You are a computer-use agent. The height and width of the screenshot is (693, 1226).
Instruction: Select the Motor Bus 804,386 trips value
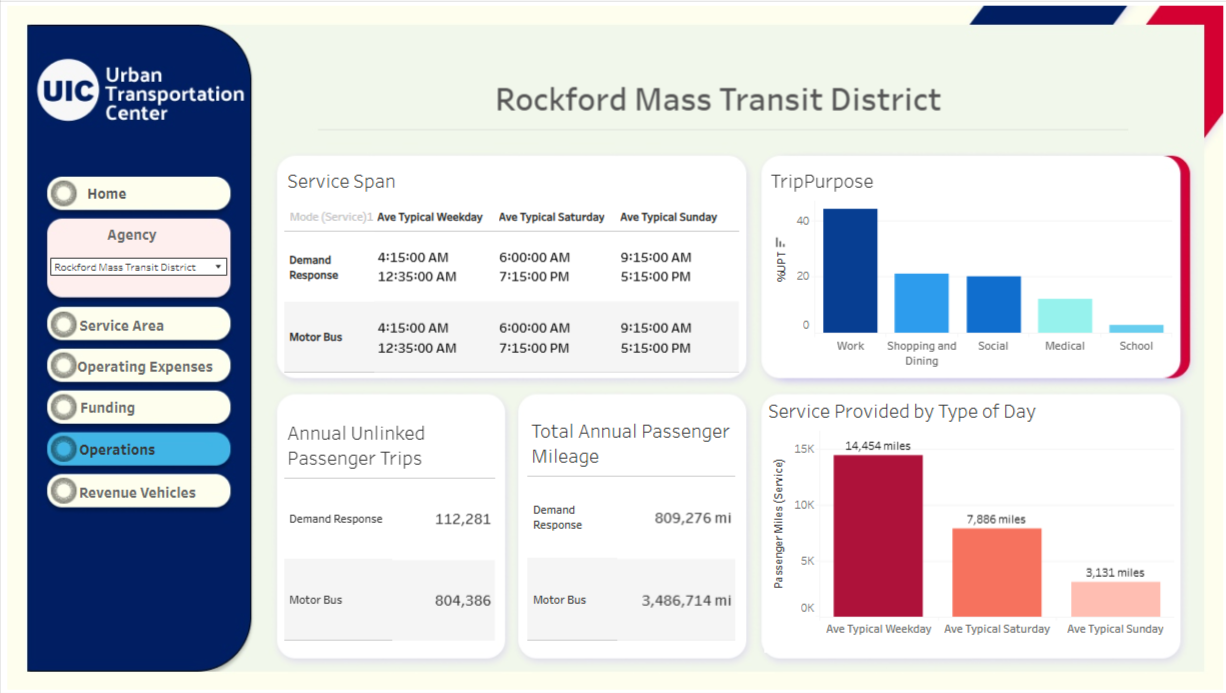coord(462,601)
